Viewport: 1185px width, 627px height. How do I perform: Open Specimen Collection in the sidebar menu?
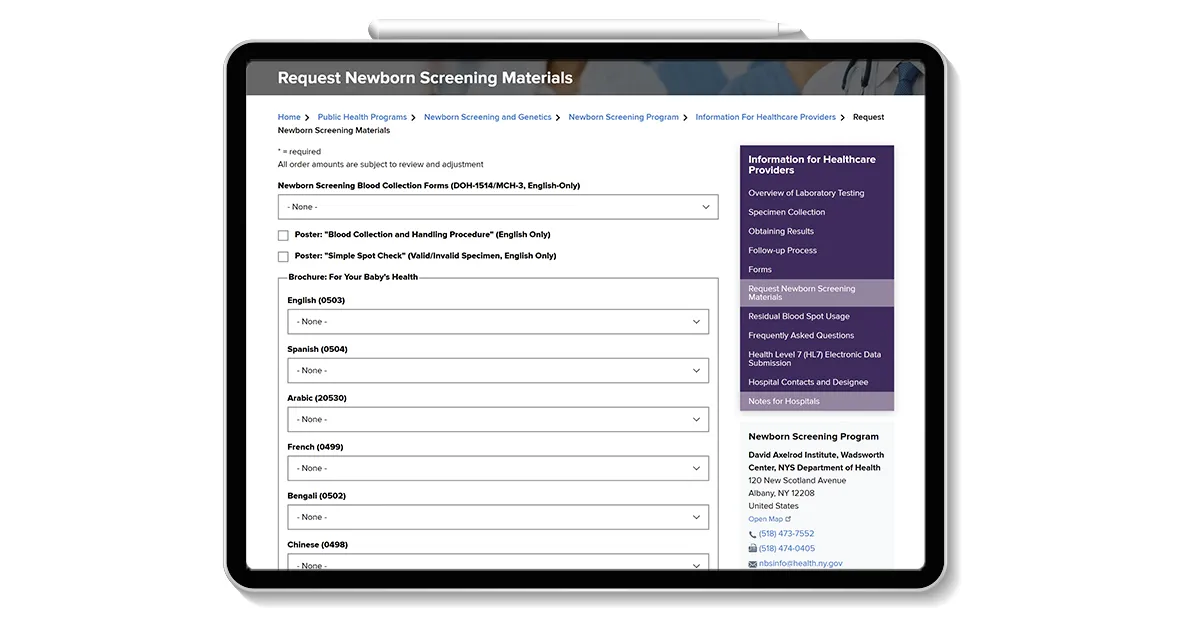(x=786, y=212)
